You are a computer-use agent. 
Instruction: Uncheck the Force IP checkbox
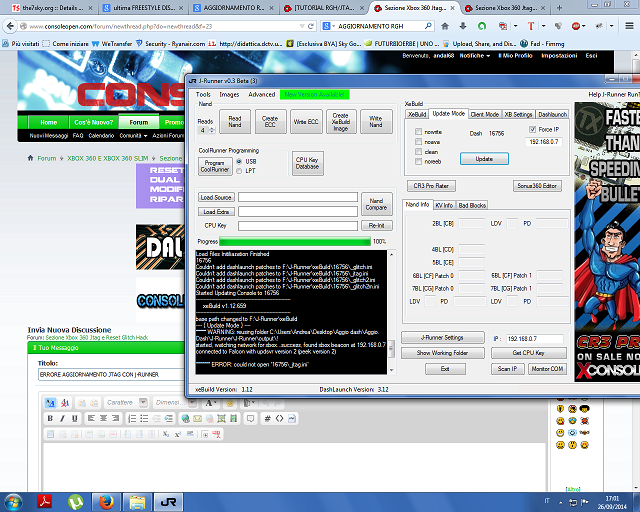click(x=532, y=129)
